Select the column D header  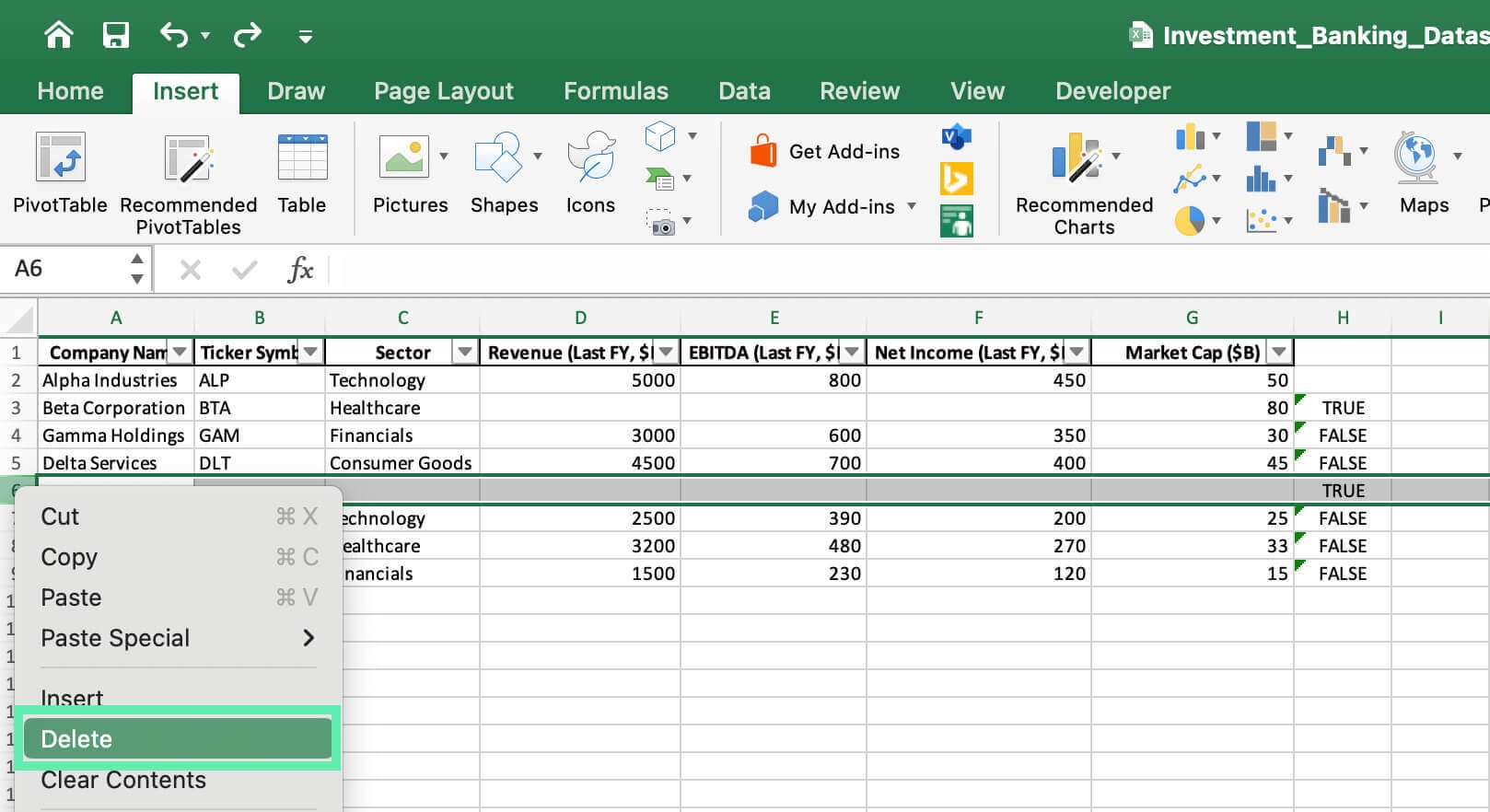pos(580,318)
